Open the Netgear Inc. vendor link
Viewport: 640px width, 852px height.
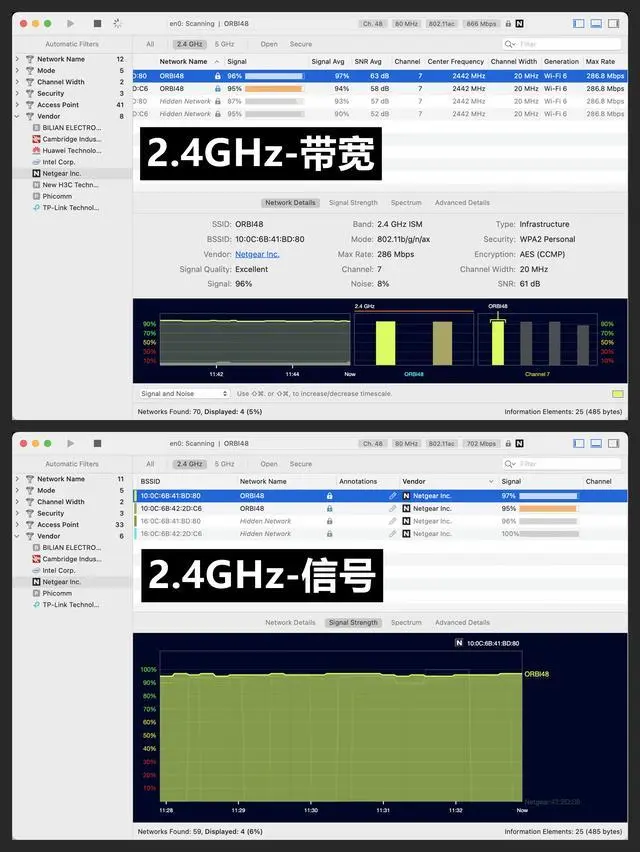[257, 254]
